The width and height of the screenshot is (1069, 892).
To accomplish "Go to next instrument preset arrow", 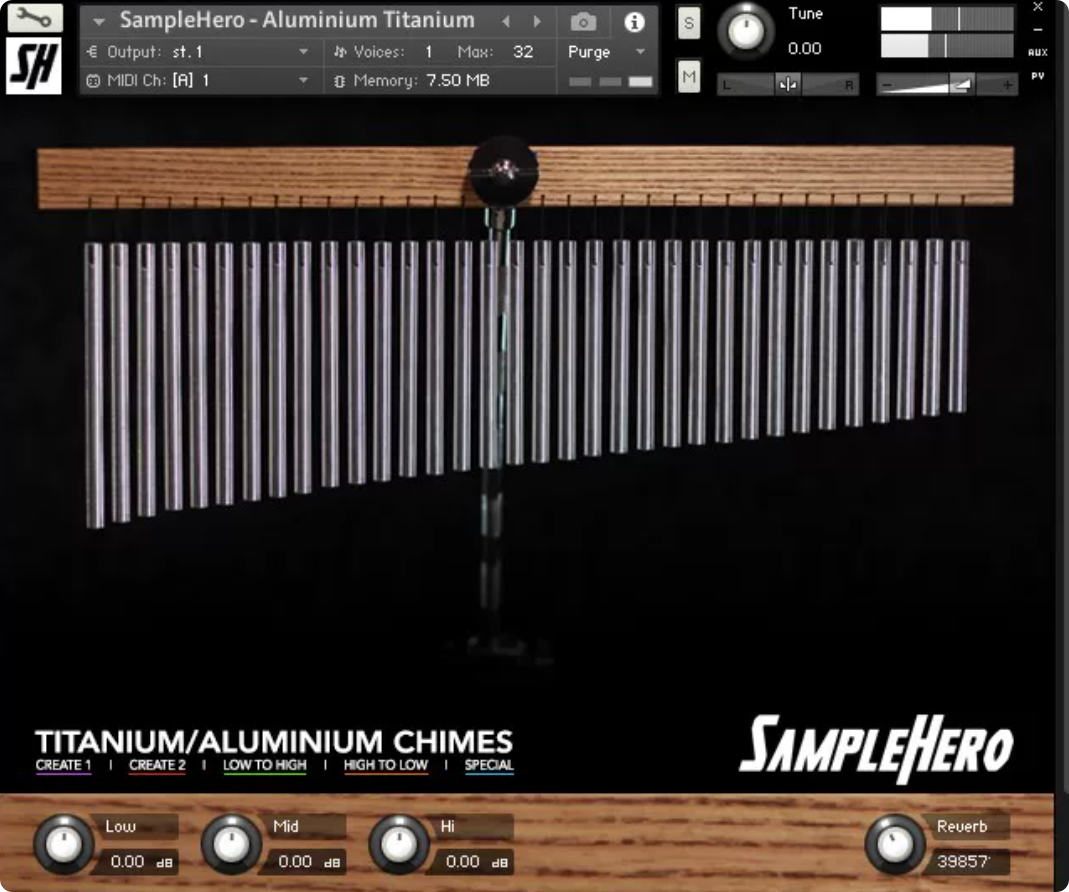I will click(x=537, y=21).
